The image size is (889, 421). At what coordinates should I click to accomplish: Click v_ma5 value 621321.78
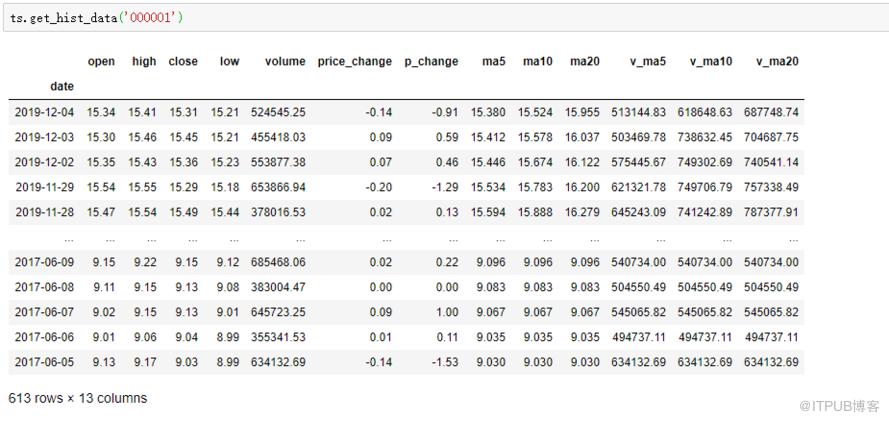639,187
